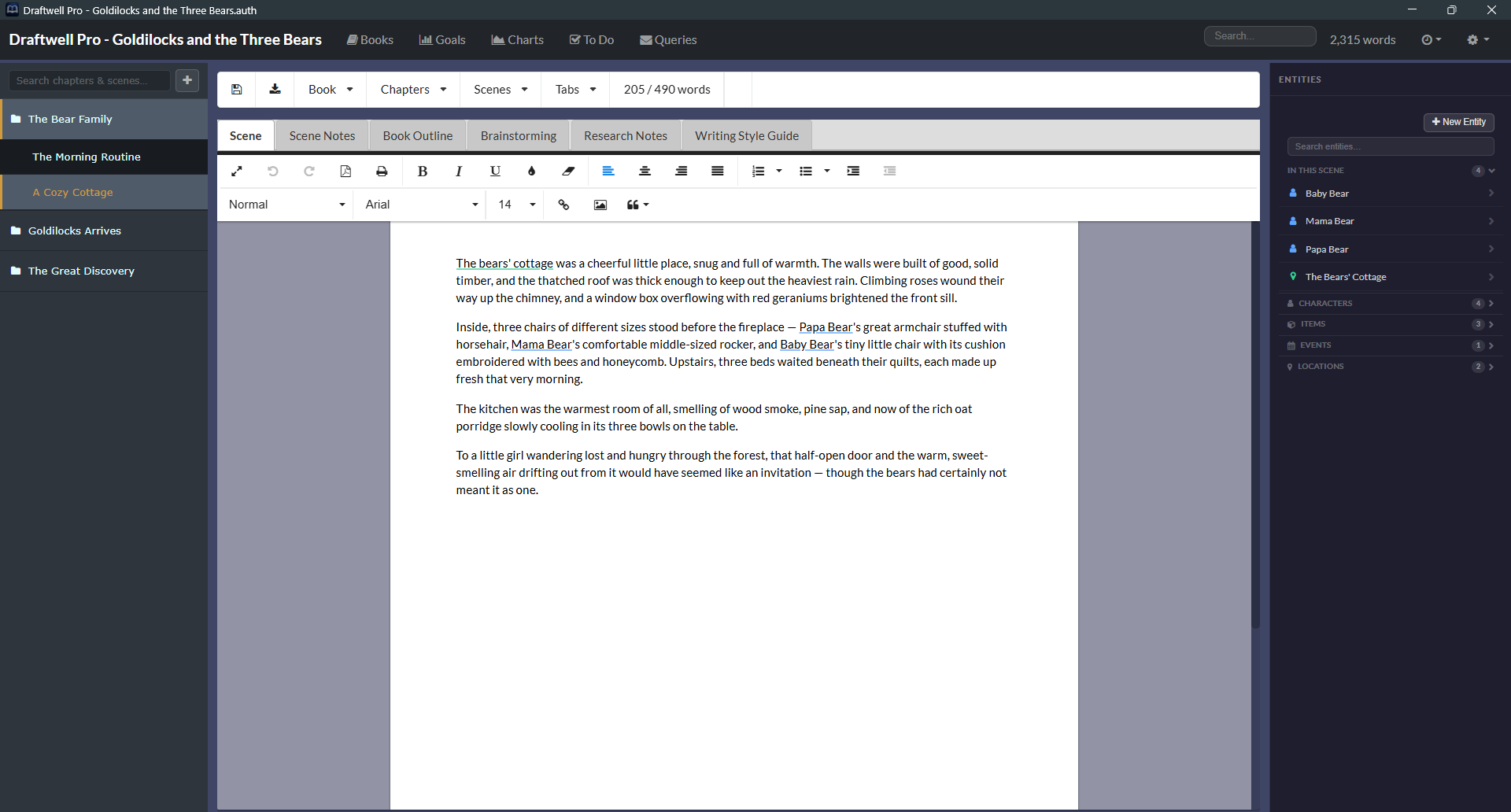Justify the text

coord(718,171)
